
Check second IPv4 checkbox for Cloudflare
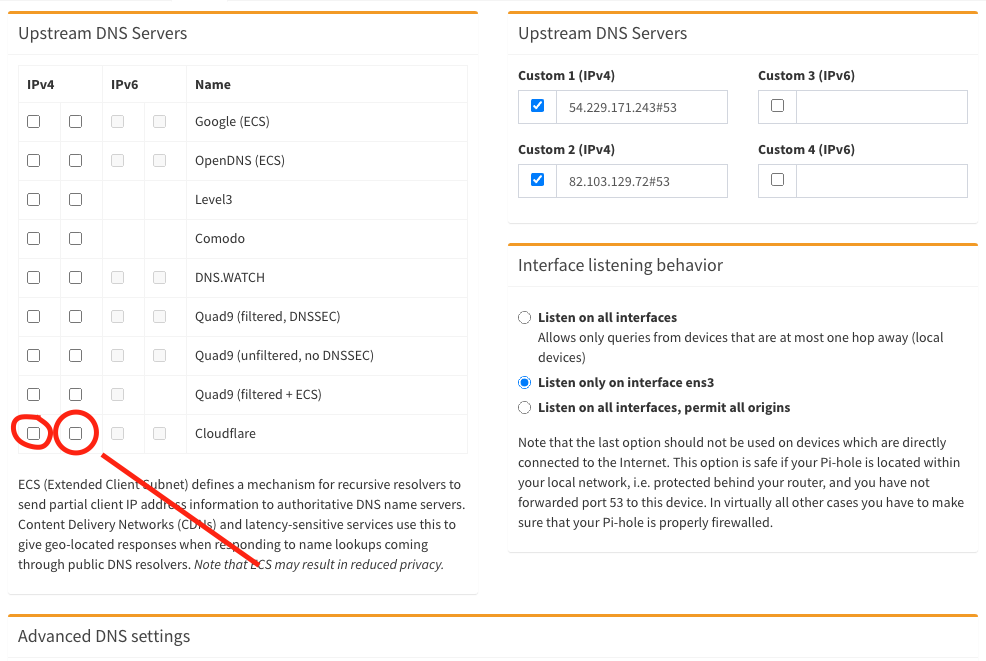pyautogui.click(x=76, y=433)
